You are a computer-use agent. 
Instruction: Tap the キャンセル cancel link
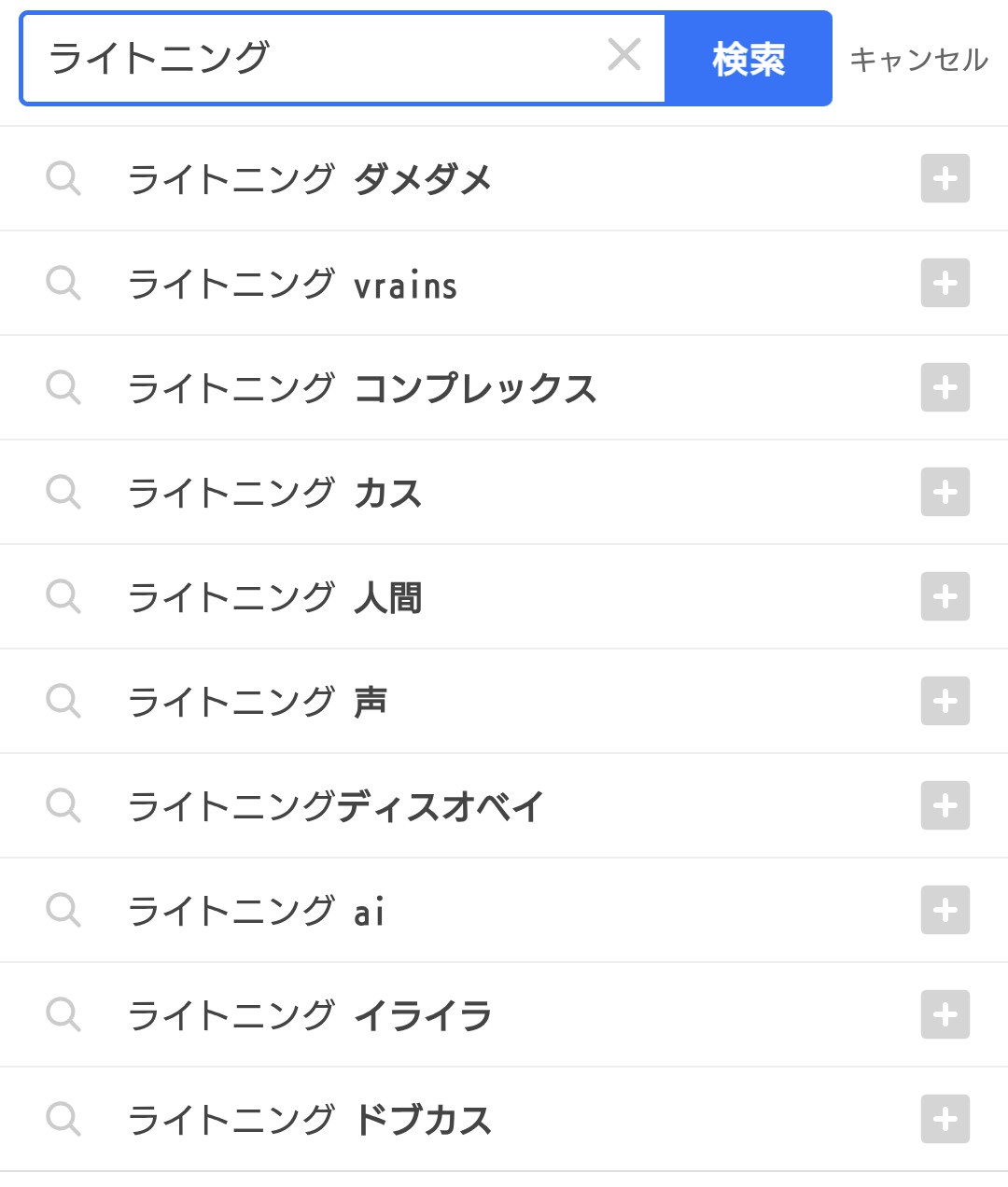(918, 59)
